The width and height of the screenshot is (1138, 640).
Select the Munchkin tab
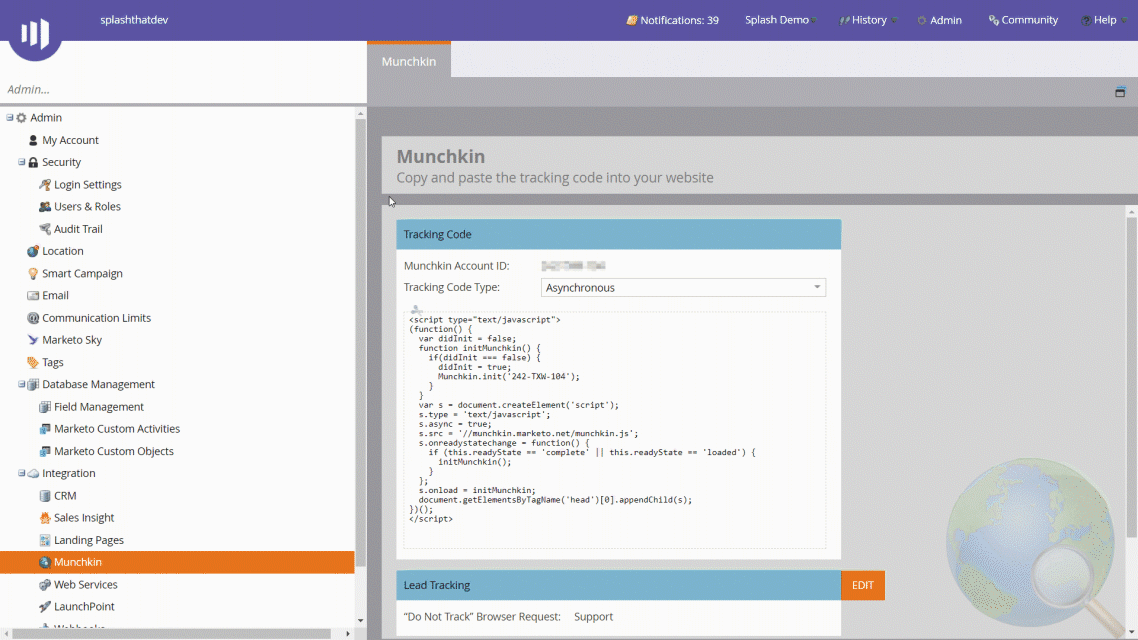tap(409, 61)
